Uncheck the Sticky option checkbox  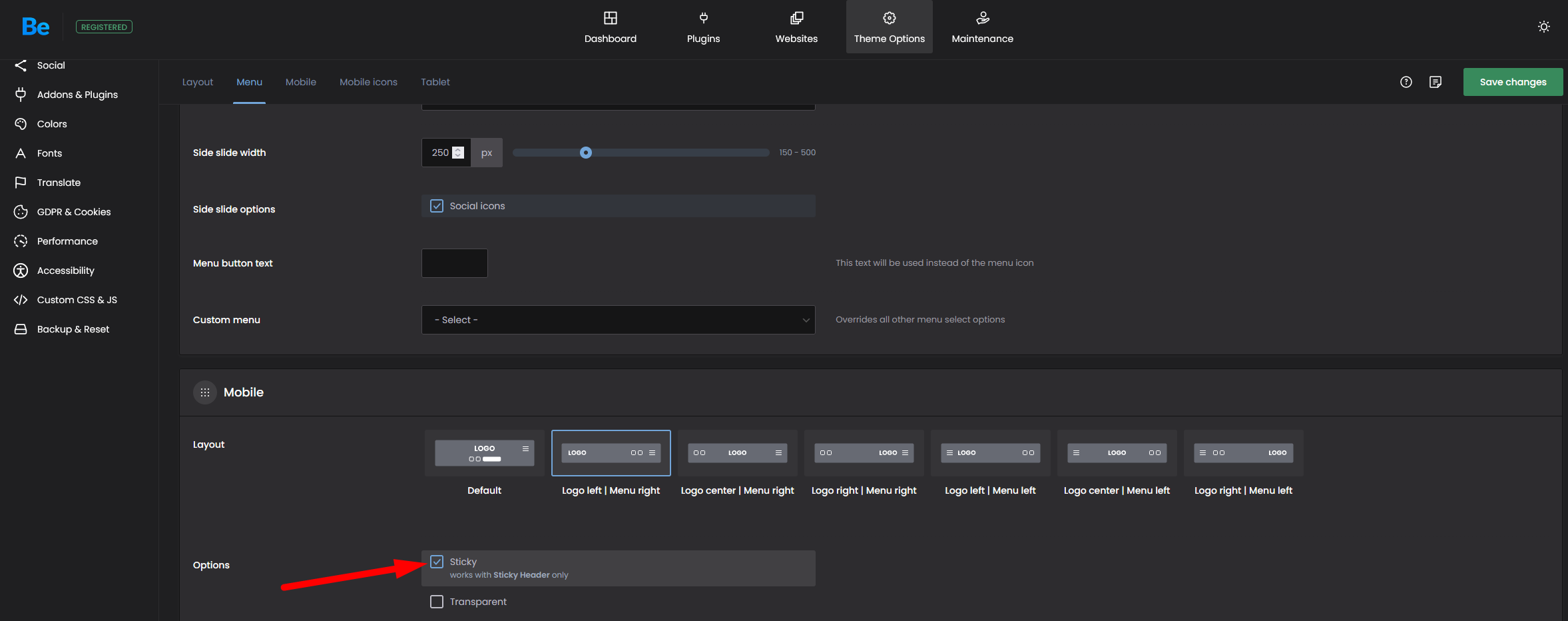tap(437, 562)
